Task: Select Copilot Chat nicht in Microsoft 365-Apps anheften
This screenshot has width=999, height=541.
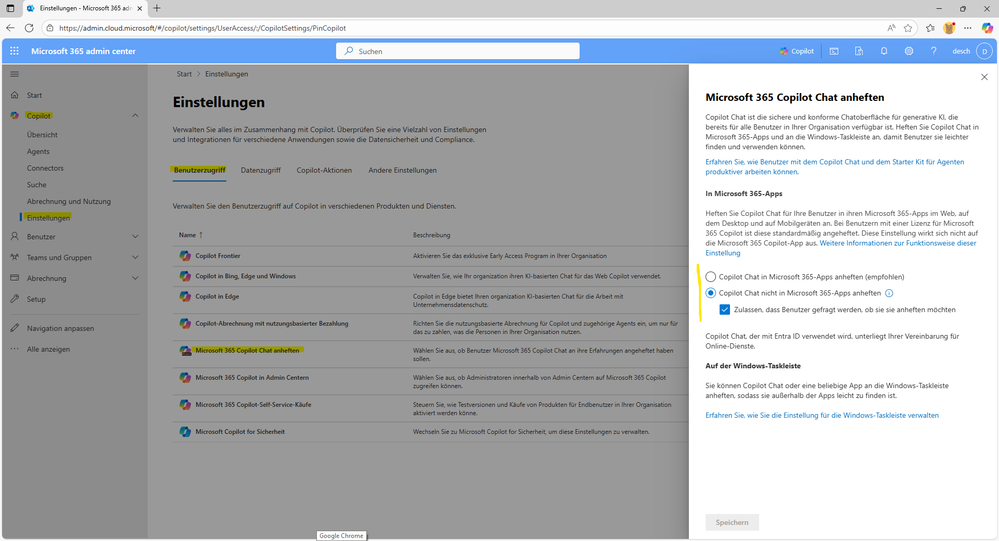Action: click(x=710, y=293)
